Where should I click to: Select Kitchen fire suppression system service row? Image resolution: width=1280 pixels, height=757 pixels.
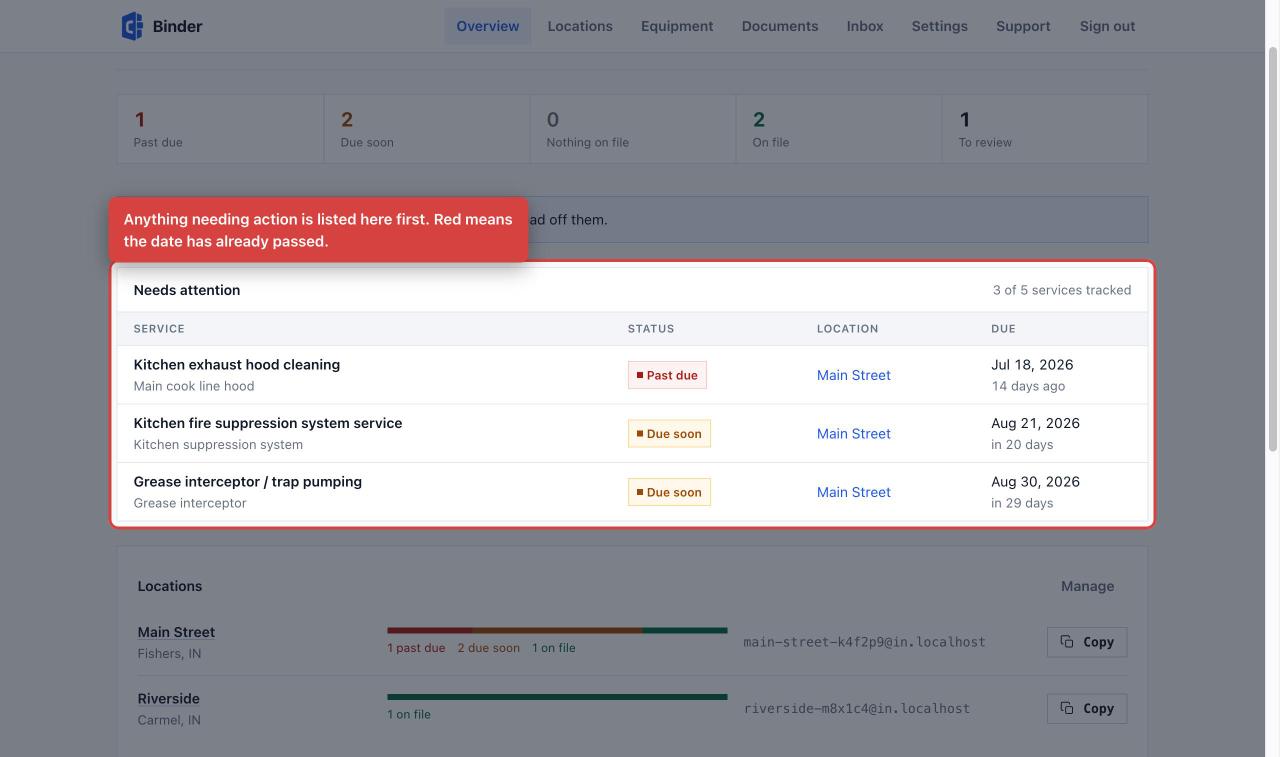(x=633, y=433)
